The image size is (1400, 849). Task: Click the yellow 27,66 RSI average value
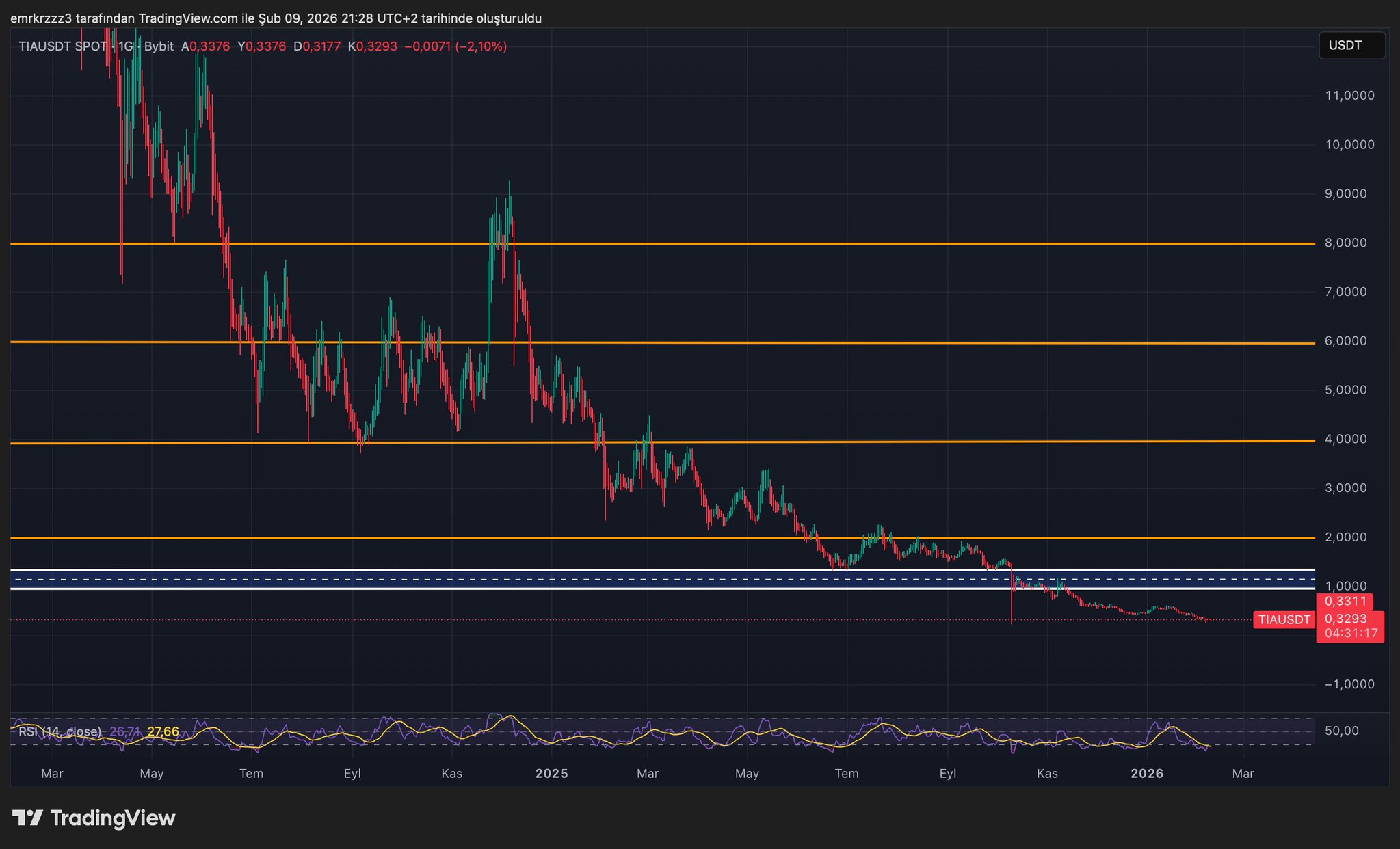click(x=163, y=732)
